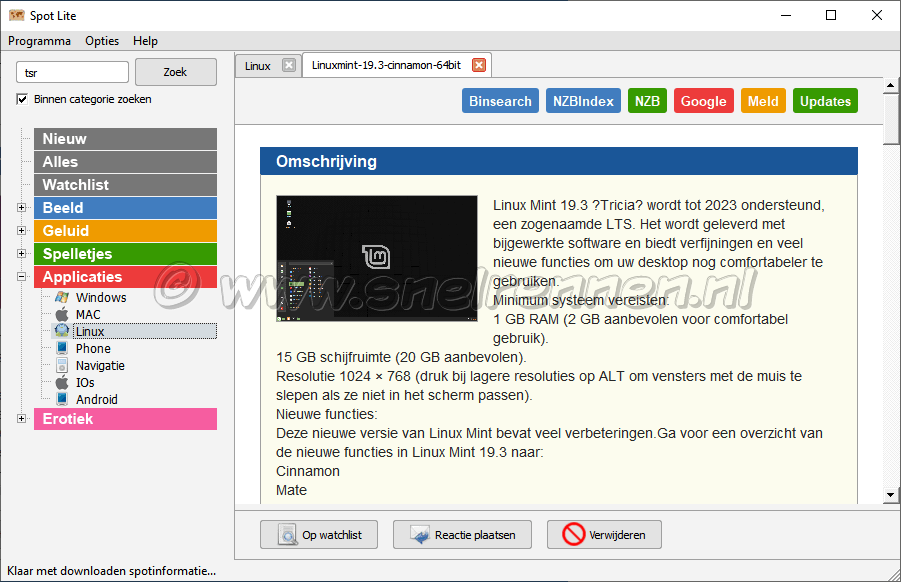Image resolution: width=901 pixels, height=582 pixels.
Task: Close the Linuxmint-19.3-cinnamon-64bit tab
Action: tap(479, 65)
